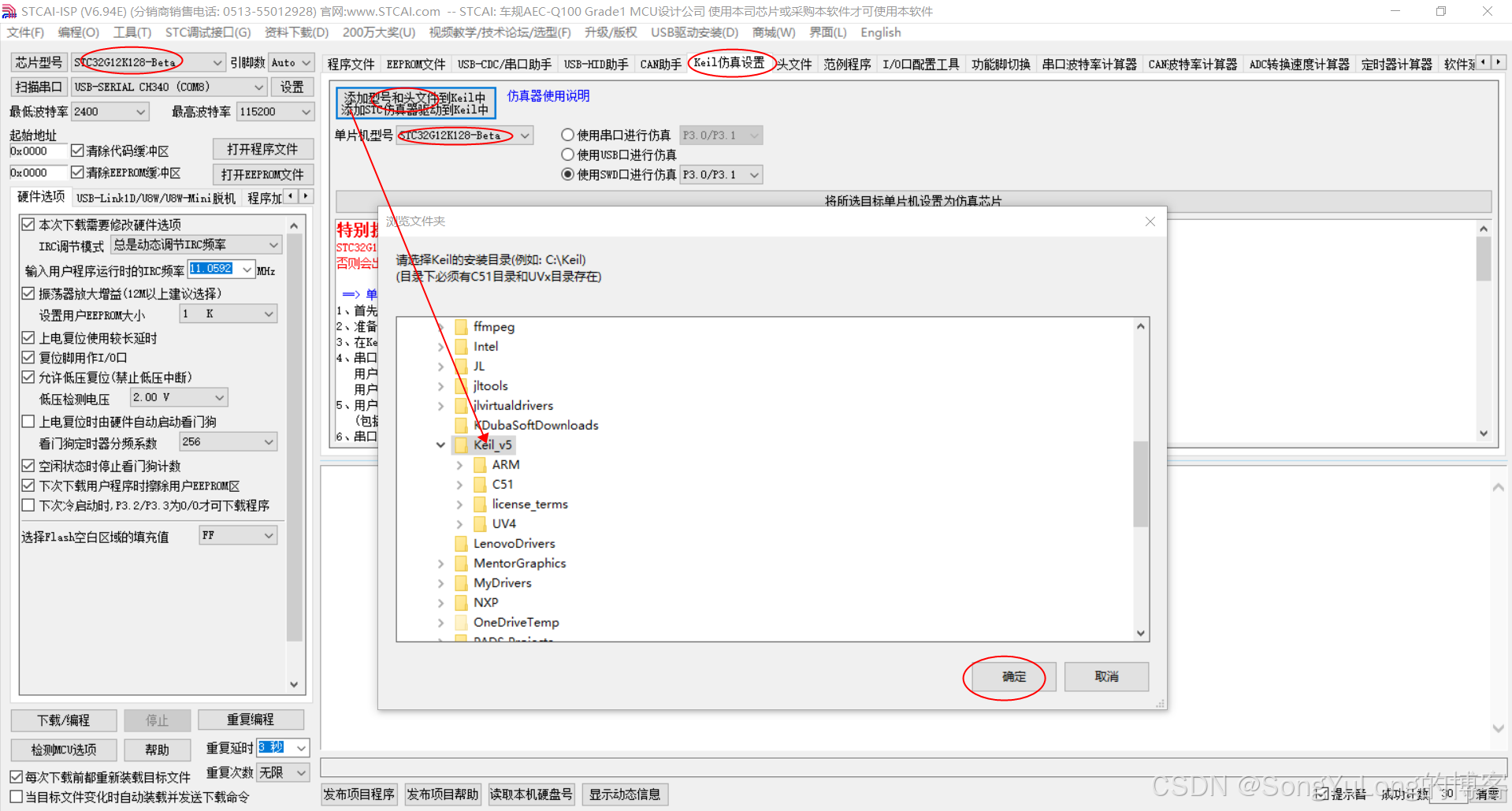Click 读取本机硬盘号 button
This screenshot has height=811, width=1512.
[x=531, y=794]
